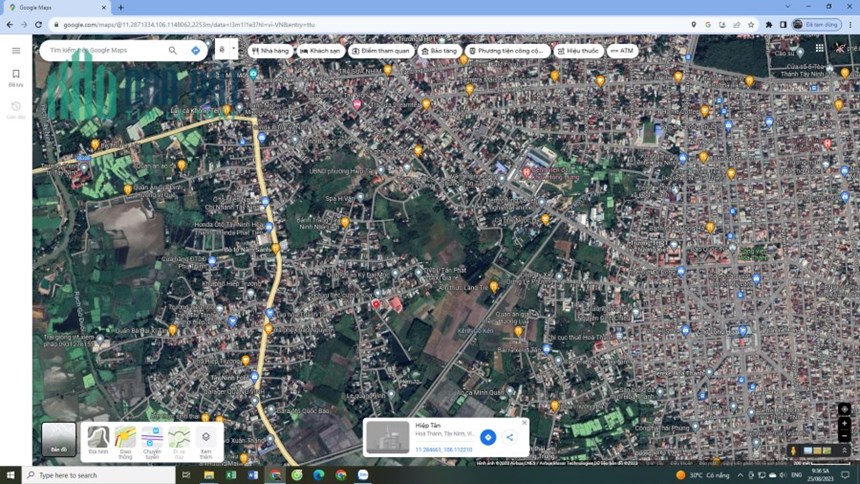Open the tab search dropdown arrow
Image resolution: width=860 pixels, height=484 pixels.
788,7
